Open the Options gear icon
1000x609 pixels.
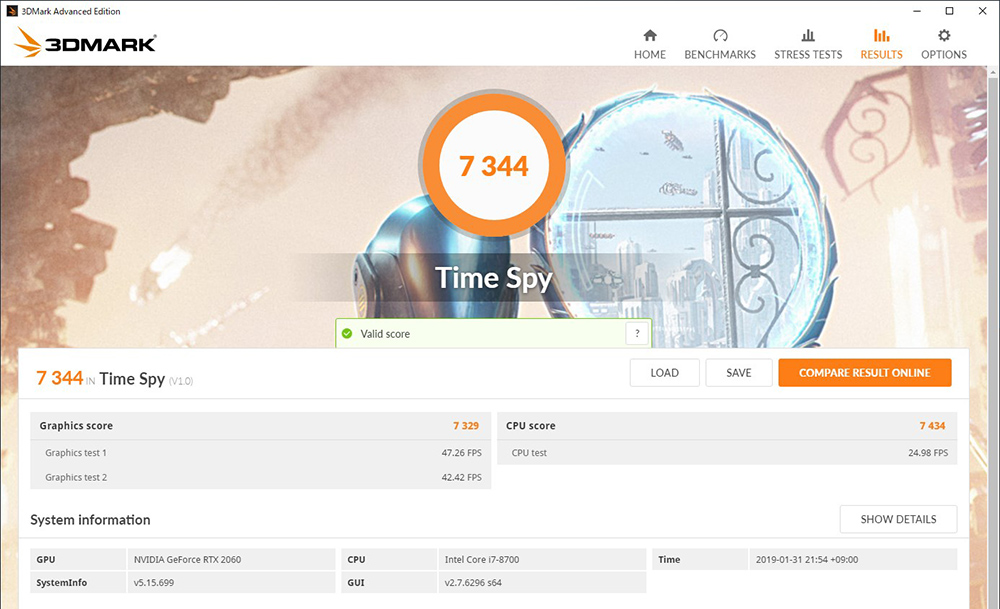tap(944, 35)
